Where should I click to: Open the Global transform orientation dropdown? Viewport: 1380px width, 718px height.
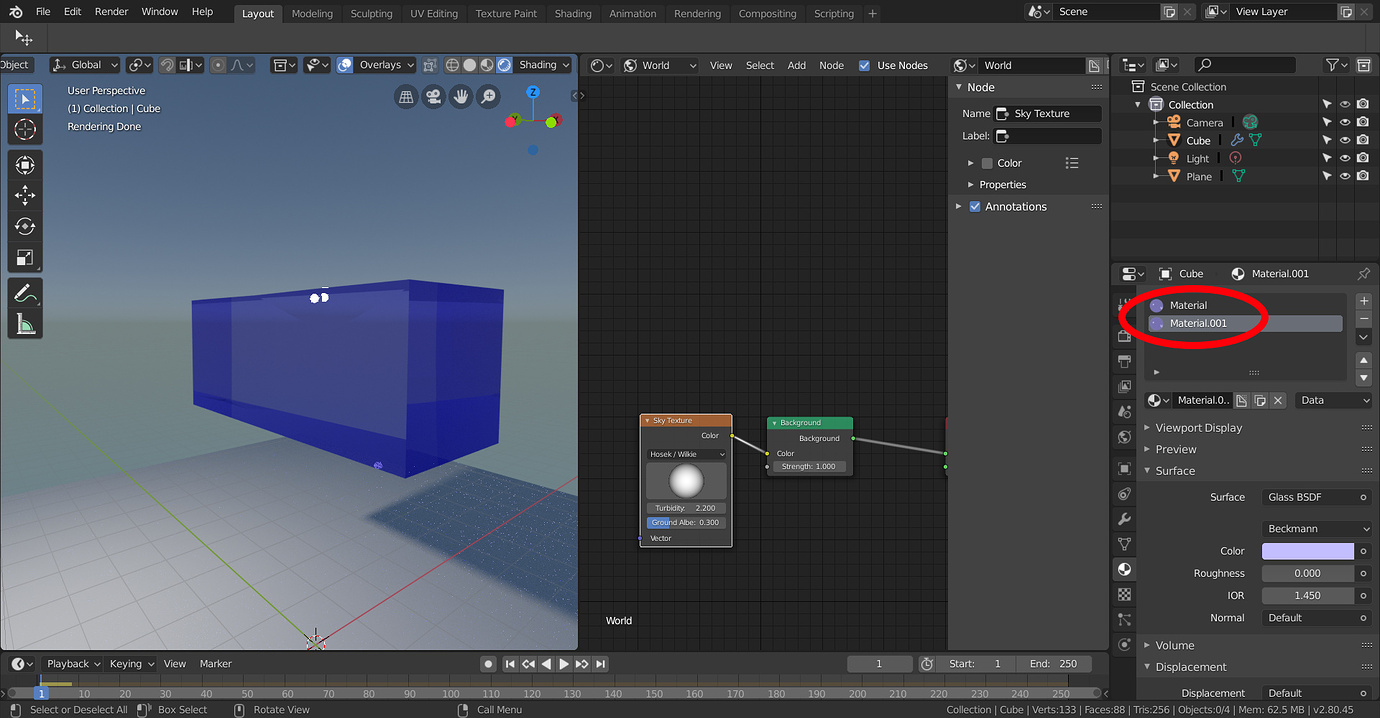pos(85,65)
